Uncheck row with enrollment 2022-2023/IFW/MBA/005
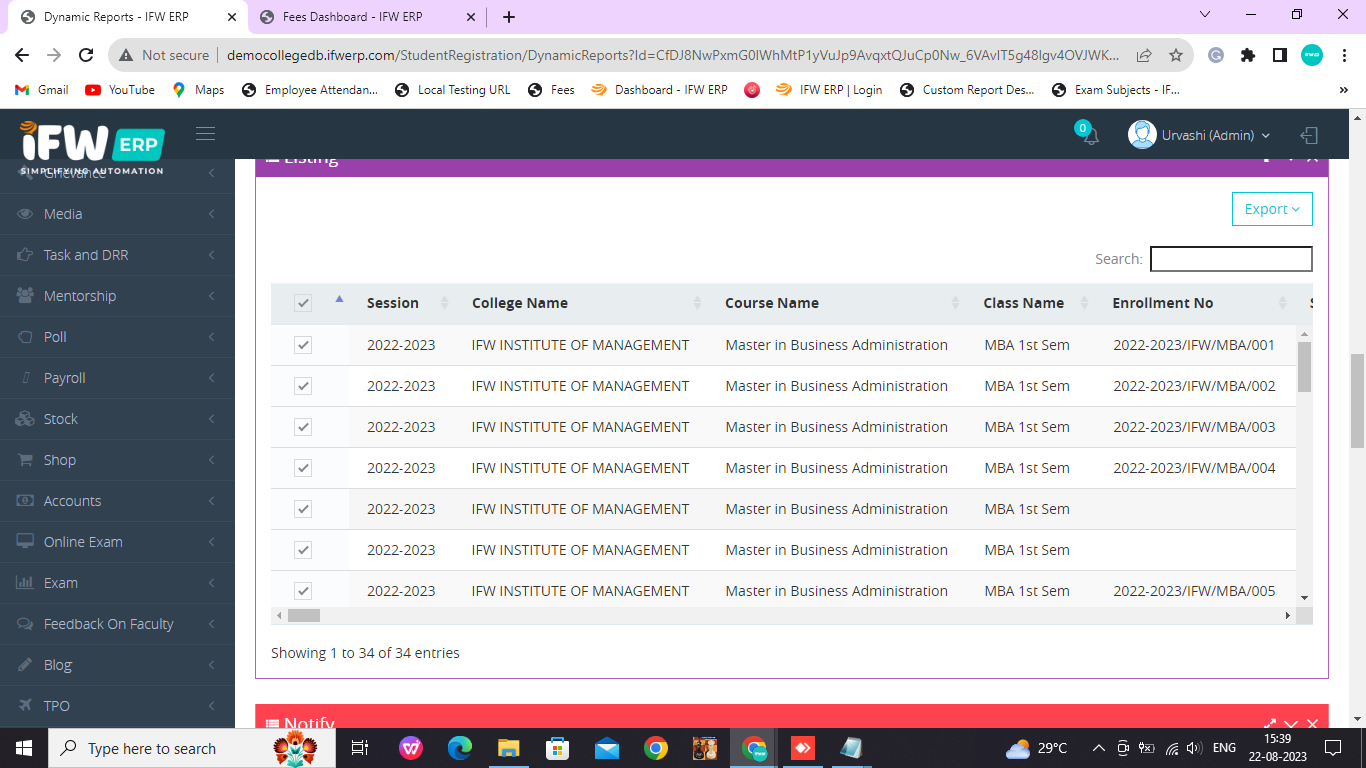The width and height of the screenshot is (1366, 768). click(303, 591)
